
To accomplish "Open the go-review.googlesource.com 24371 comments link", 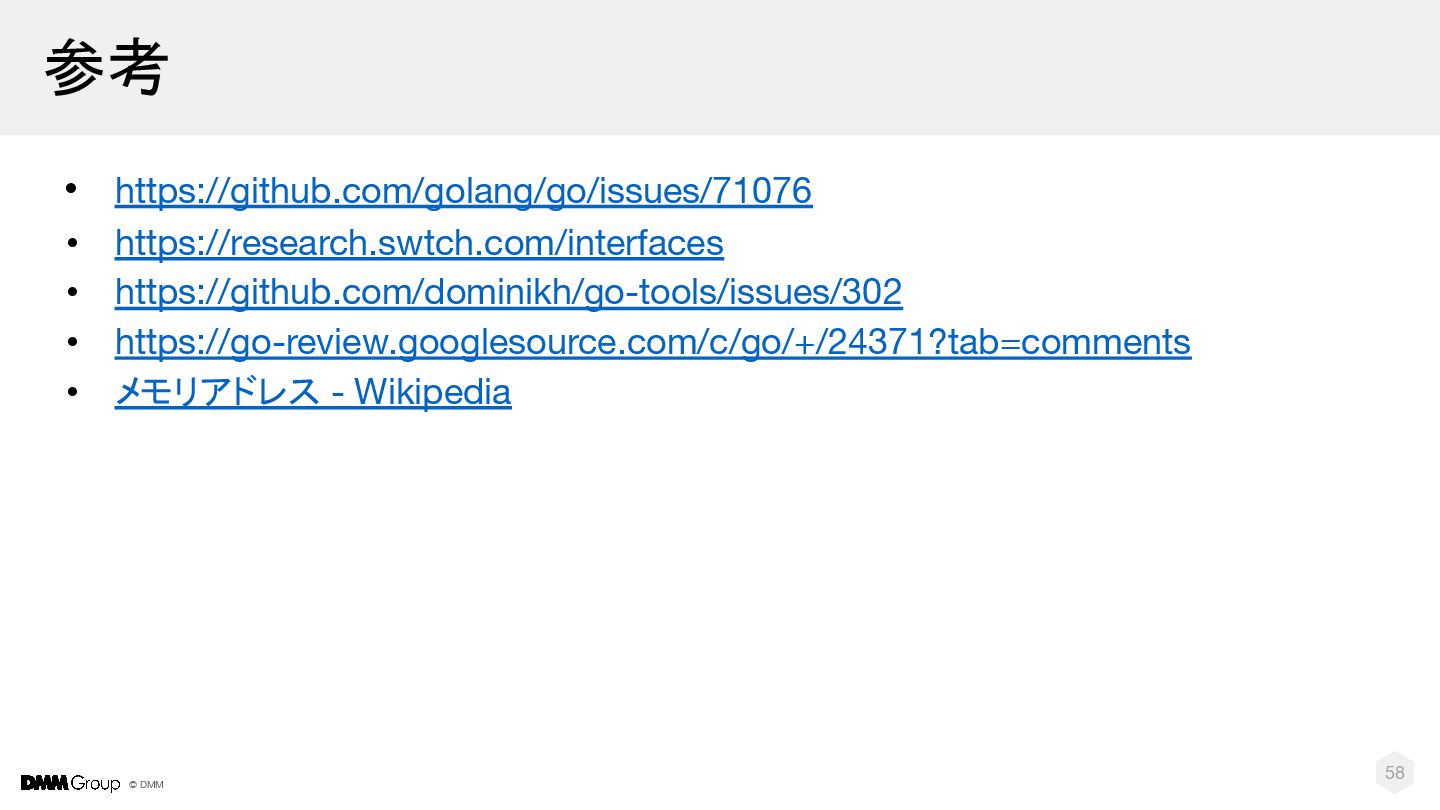I will (653, 341).
